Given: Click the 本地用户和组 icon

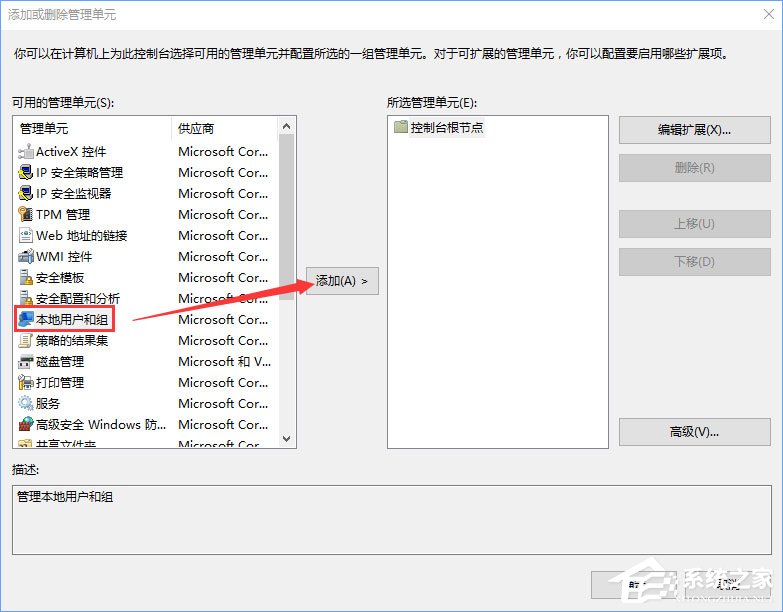Looking at the screenshot, I should 25,319.
